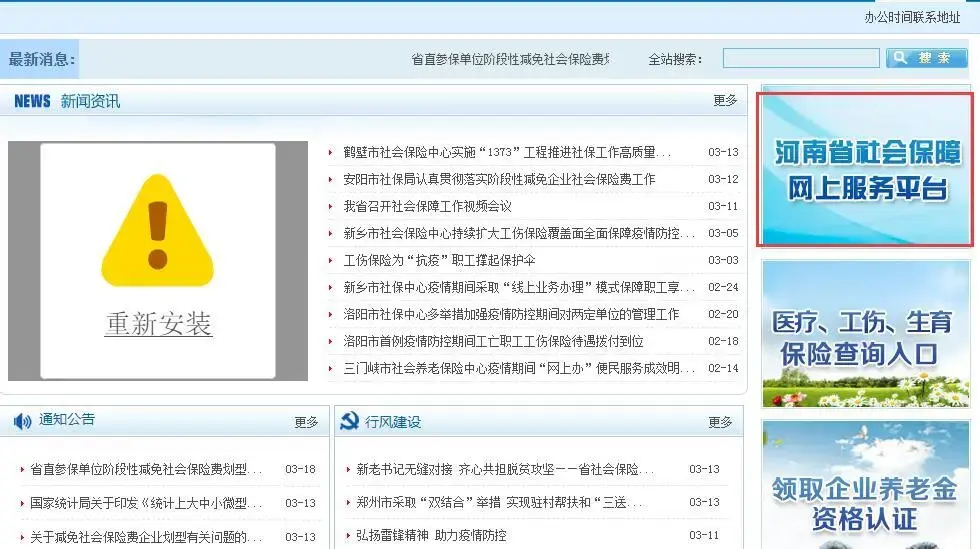
Task: Show 更多 for the 行风建设 section
Action: click(x=720, y=423)
